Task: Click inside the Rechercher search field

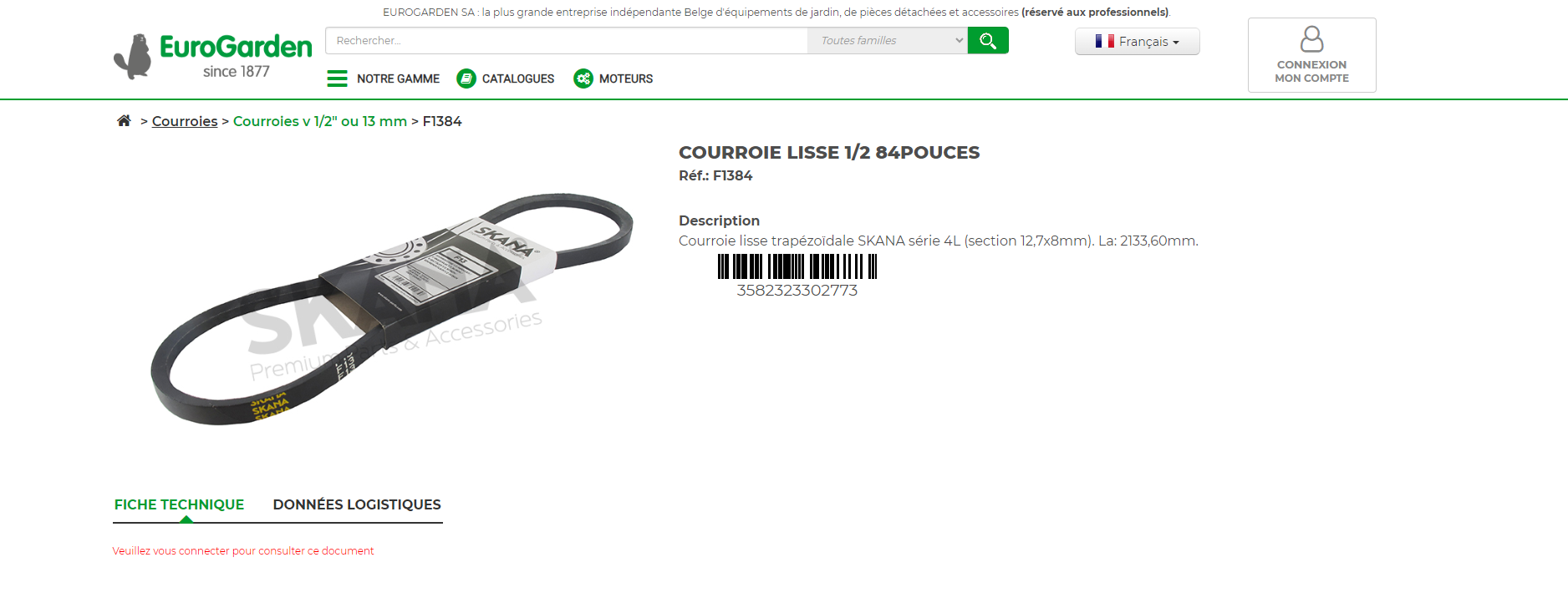Action: tap(567, 40)
